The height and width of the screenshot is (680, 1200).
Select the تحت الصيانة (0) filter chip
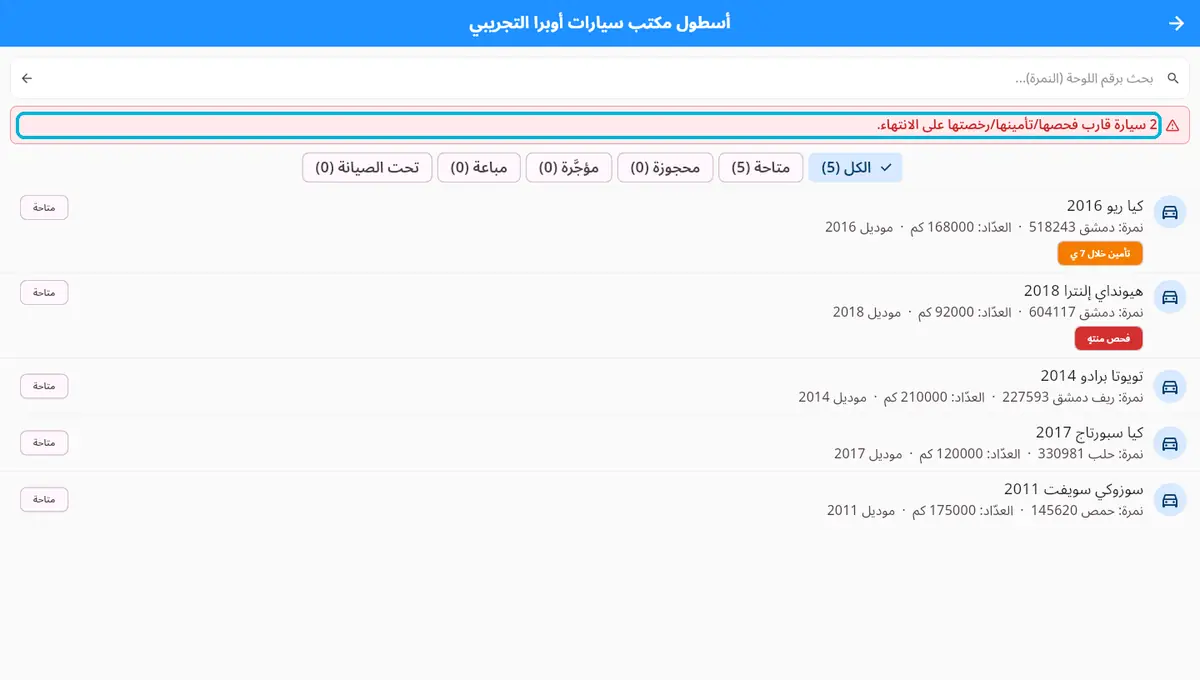click(x=367, y=168)
